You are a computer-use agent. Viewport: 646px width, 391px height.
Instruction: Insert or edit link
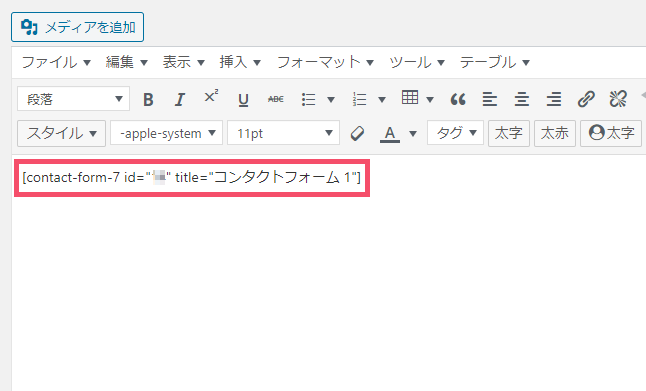point(586,99)
